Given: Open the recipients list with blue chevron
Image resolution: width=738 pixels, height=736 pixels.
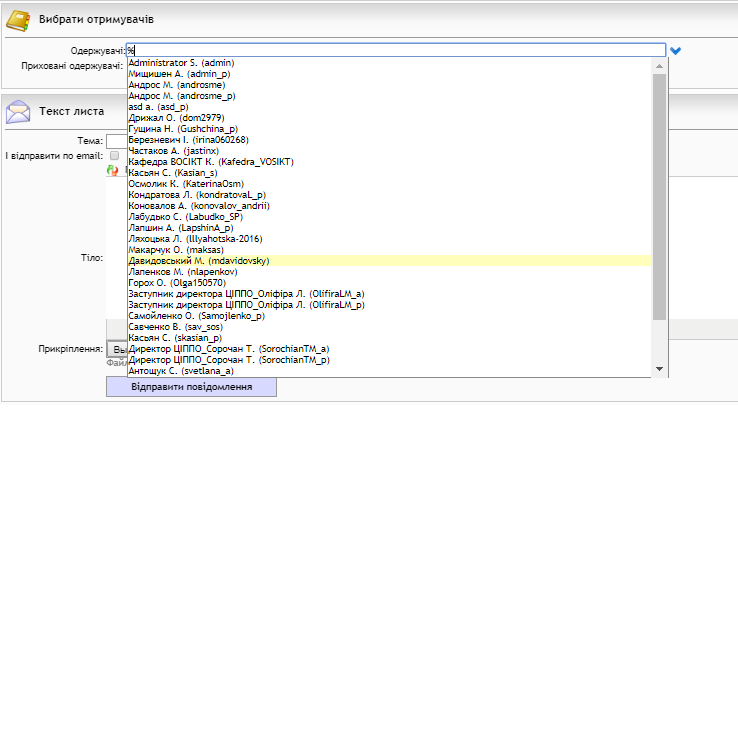Looking at the screenshot, I should 675,51.
